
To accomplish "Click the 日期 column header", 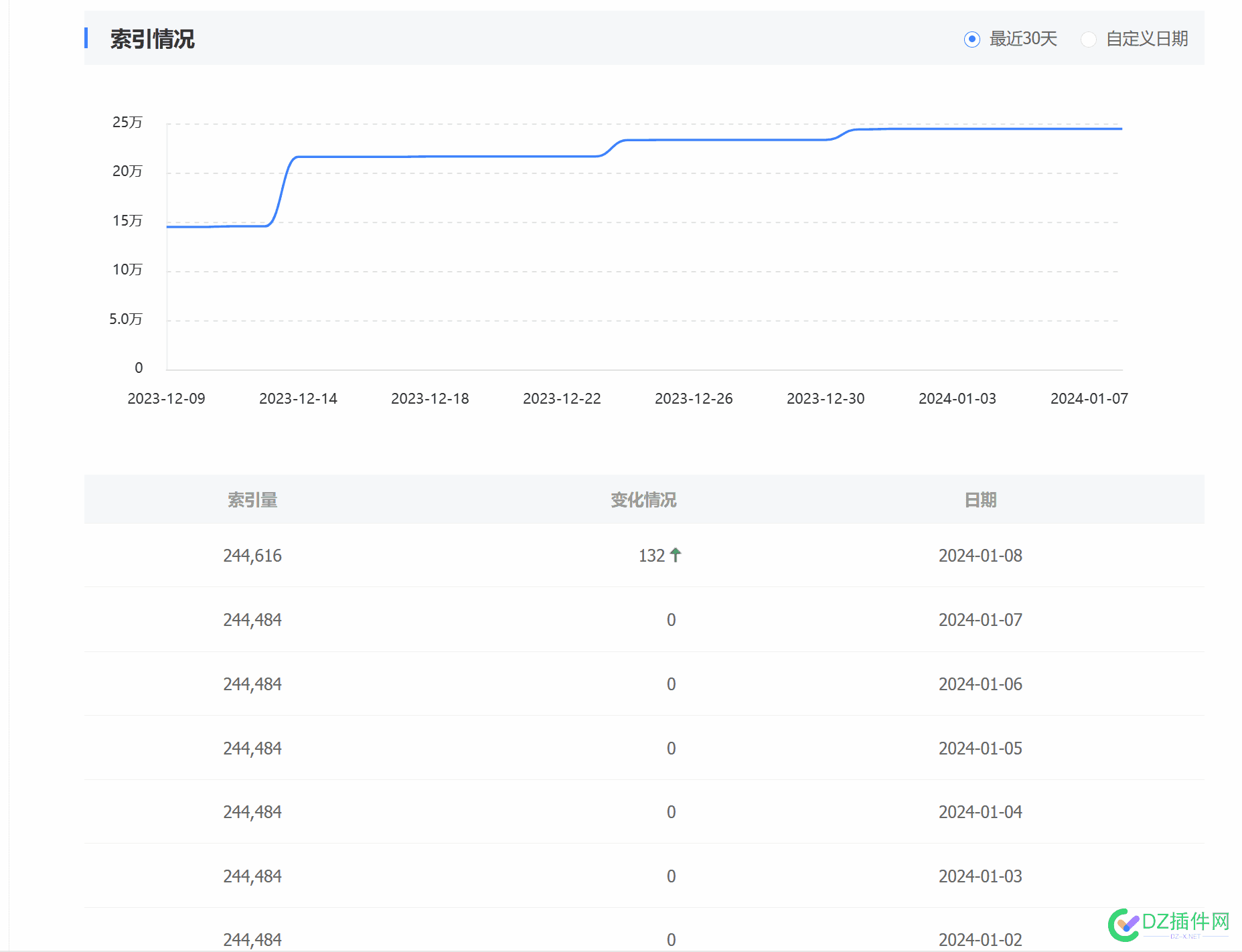I will [x=980, y=500].
